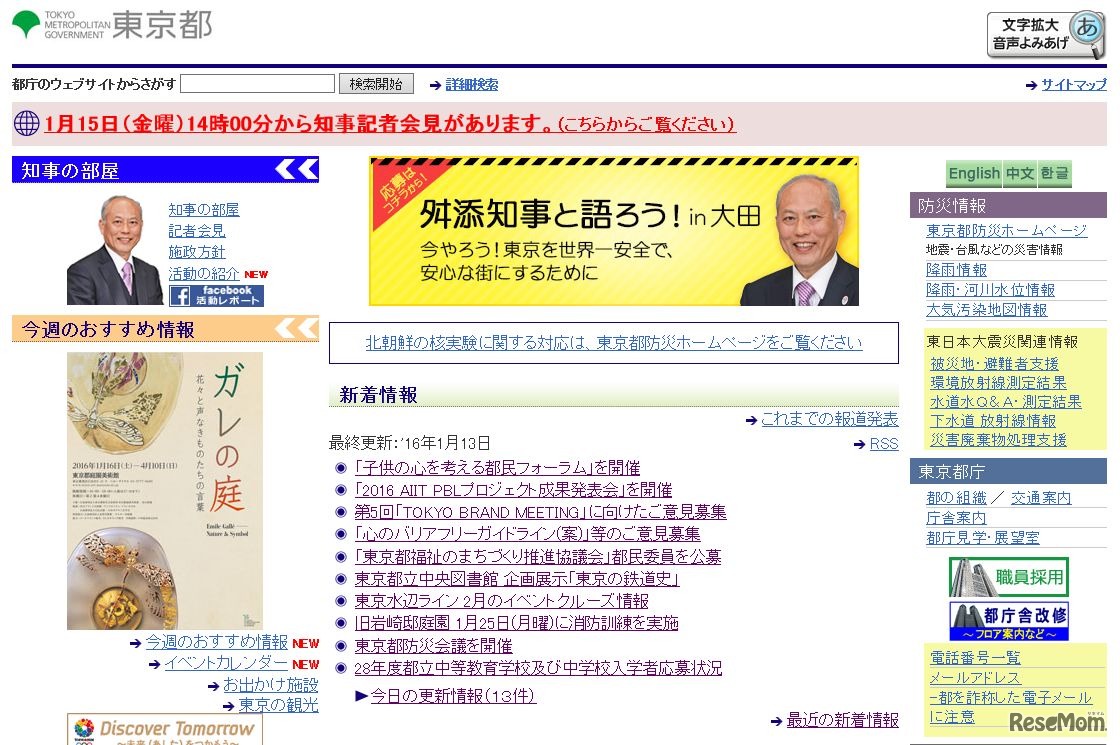The width and height of the screenshot is (1120, 745).
Task: Open the 施政方針 link
Action: tap(196, 251)
